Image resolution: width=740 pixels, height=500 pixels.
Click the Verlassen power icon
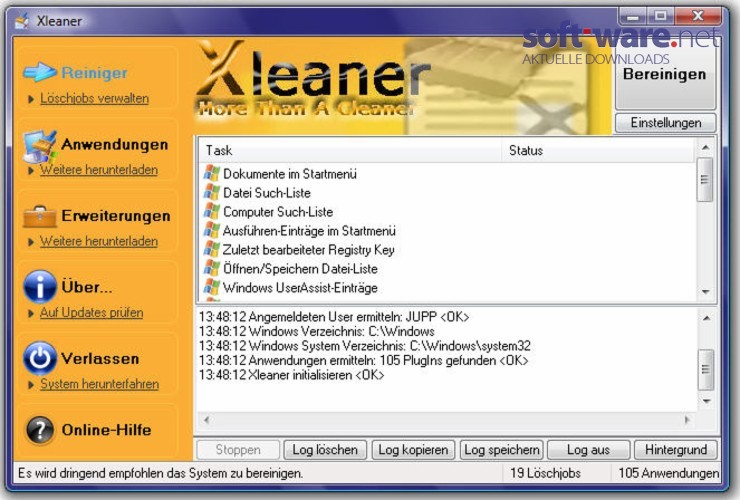point(40,358)
